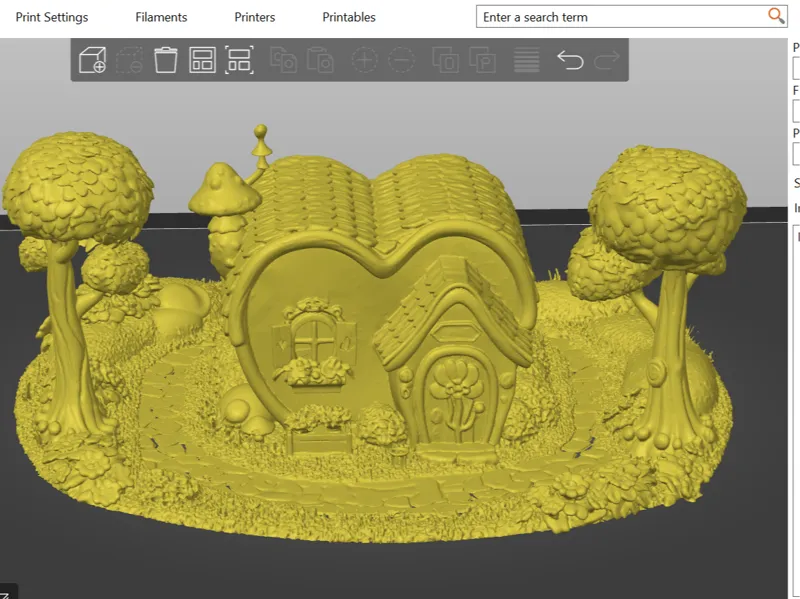Click the Arrange objects icon
The width and height of the screenshot is (800, 599).
click(202, 60)
